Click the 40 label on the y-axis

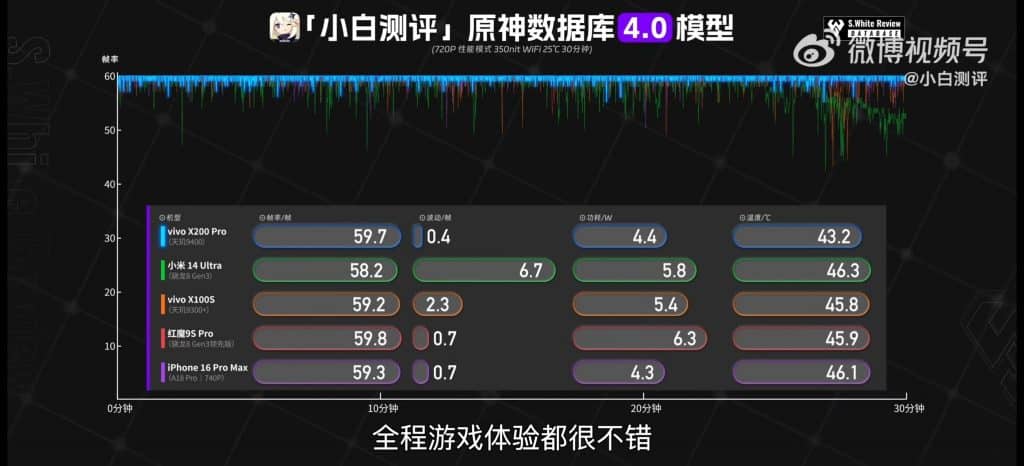click(109, 185)
